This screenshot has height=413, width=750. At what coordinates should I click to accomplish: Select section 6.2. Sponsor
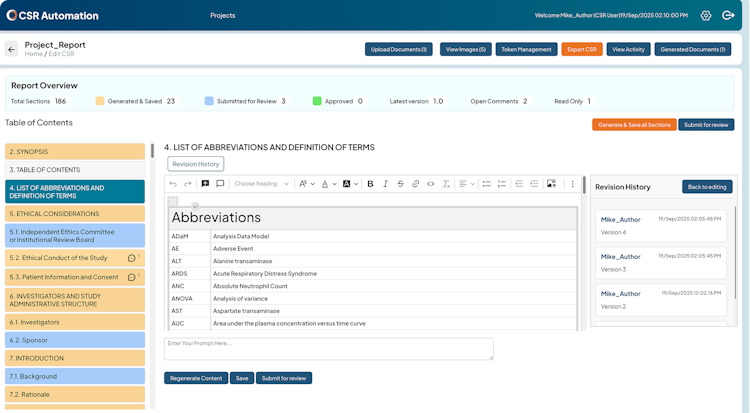pos(75,340)
